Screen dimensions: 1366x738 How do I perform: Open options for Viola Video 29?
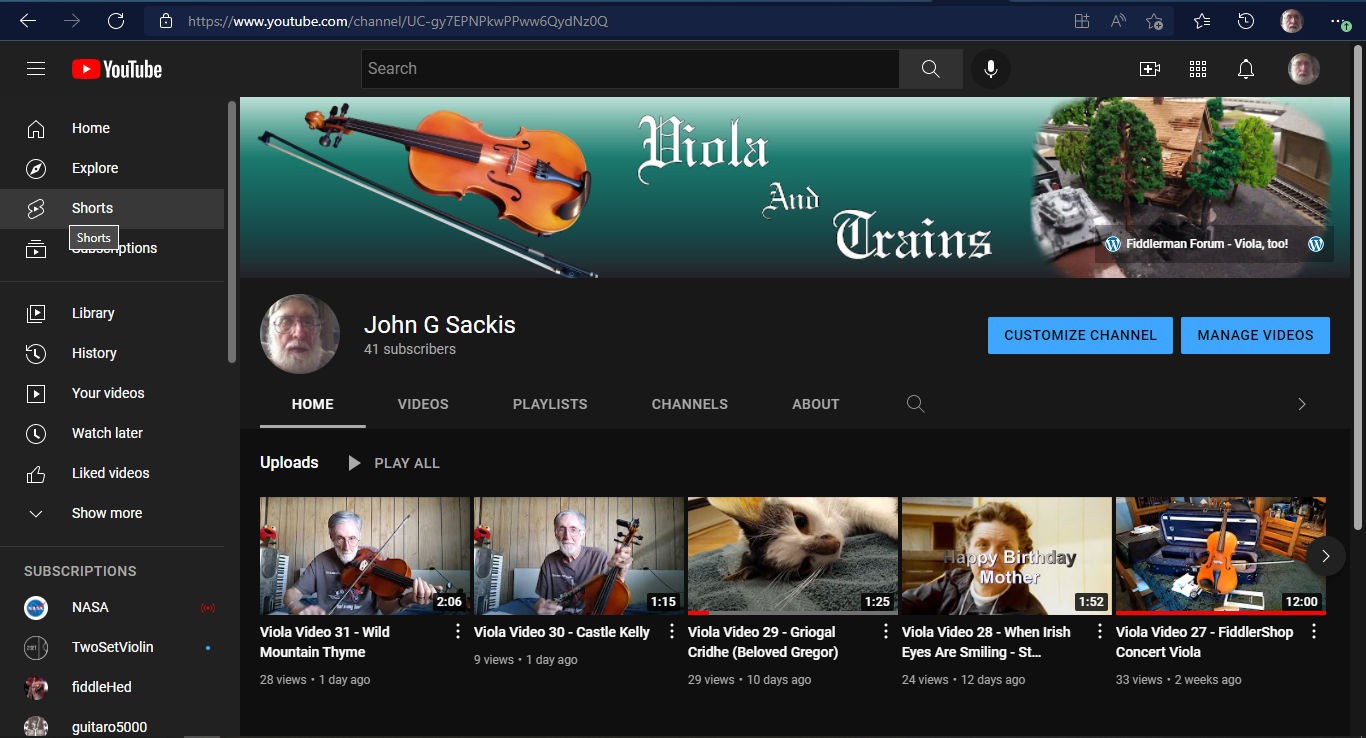pos(886,632)
